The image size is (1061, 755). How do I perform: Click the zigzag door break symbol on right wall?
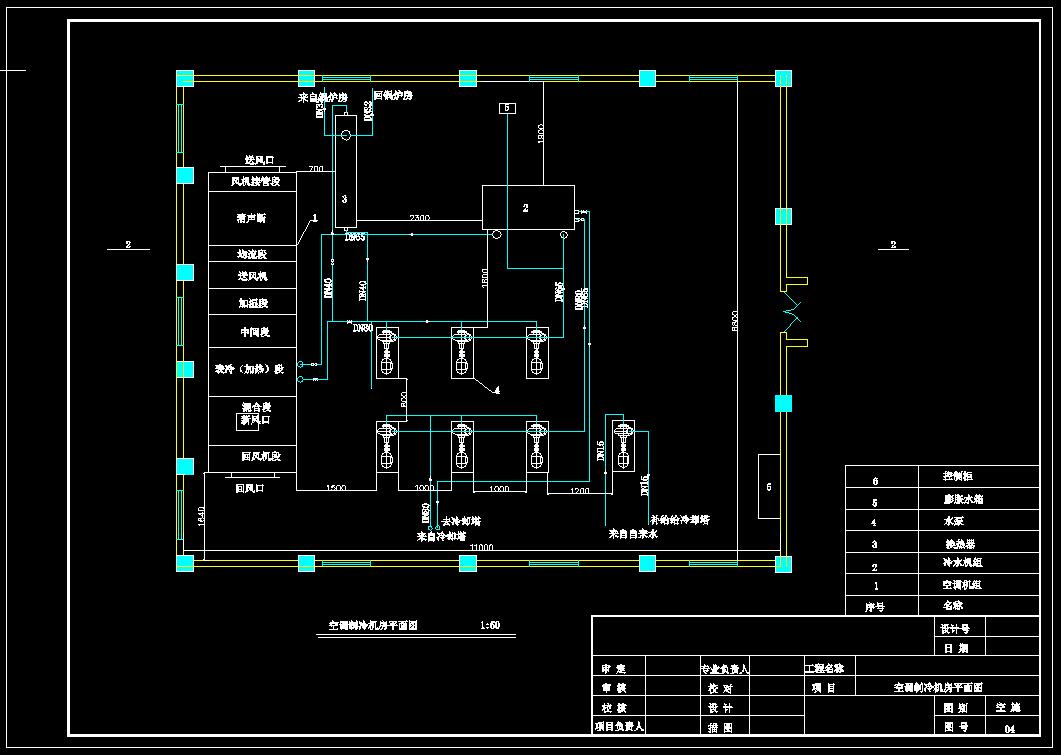(x=792, y=312)
